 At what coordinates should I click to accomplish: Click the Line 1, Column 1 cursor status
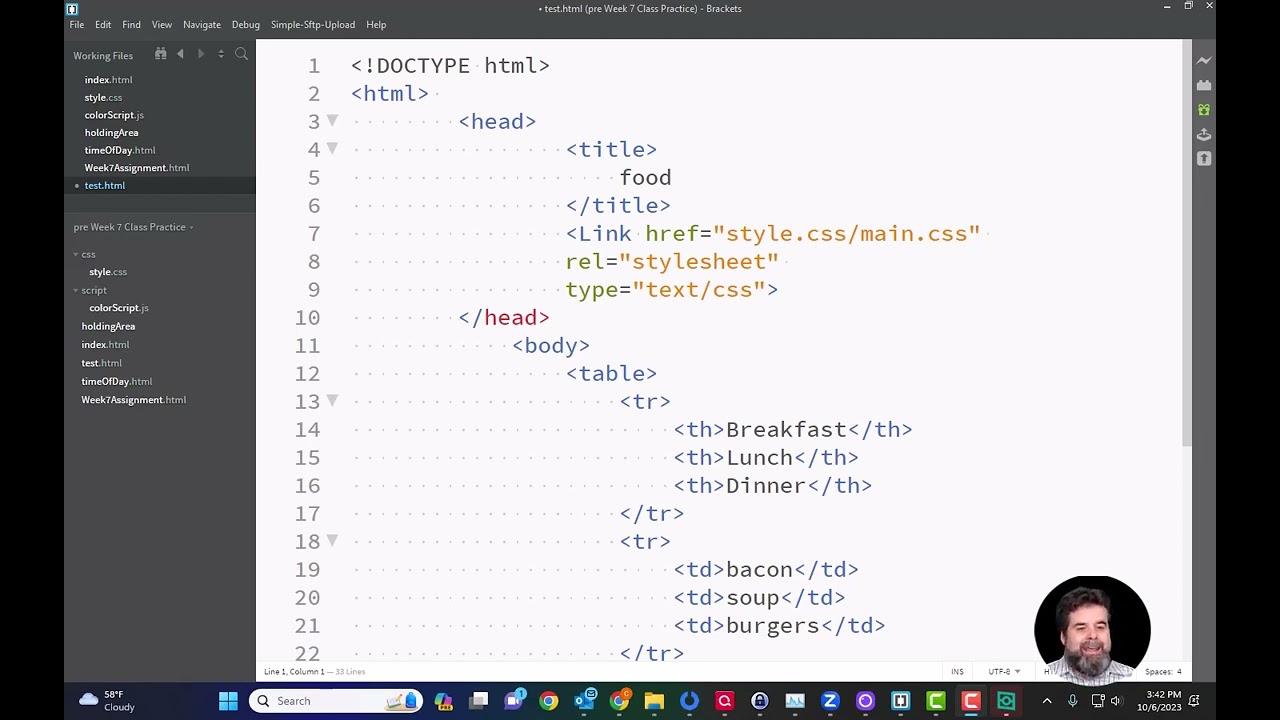point(294,672)
